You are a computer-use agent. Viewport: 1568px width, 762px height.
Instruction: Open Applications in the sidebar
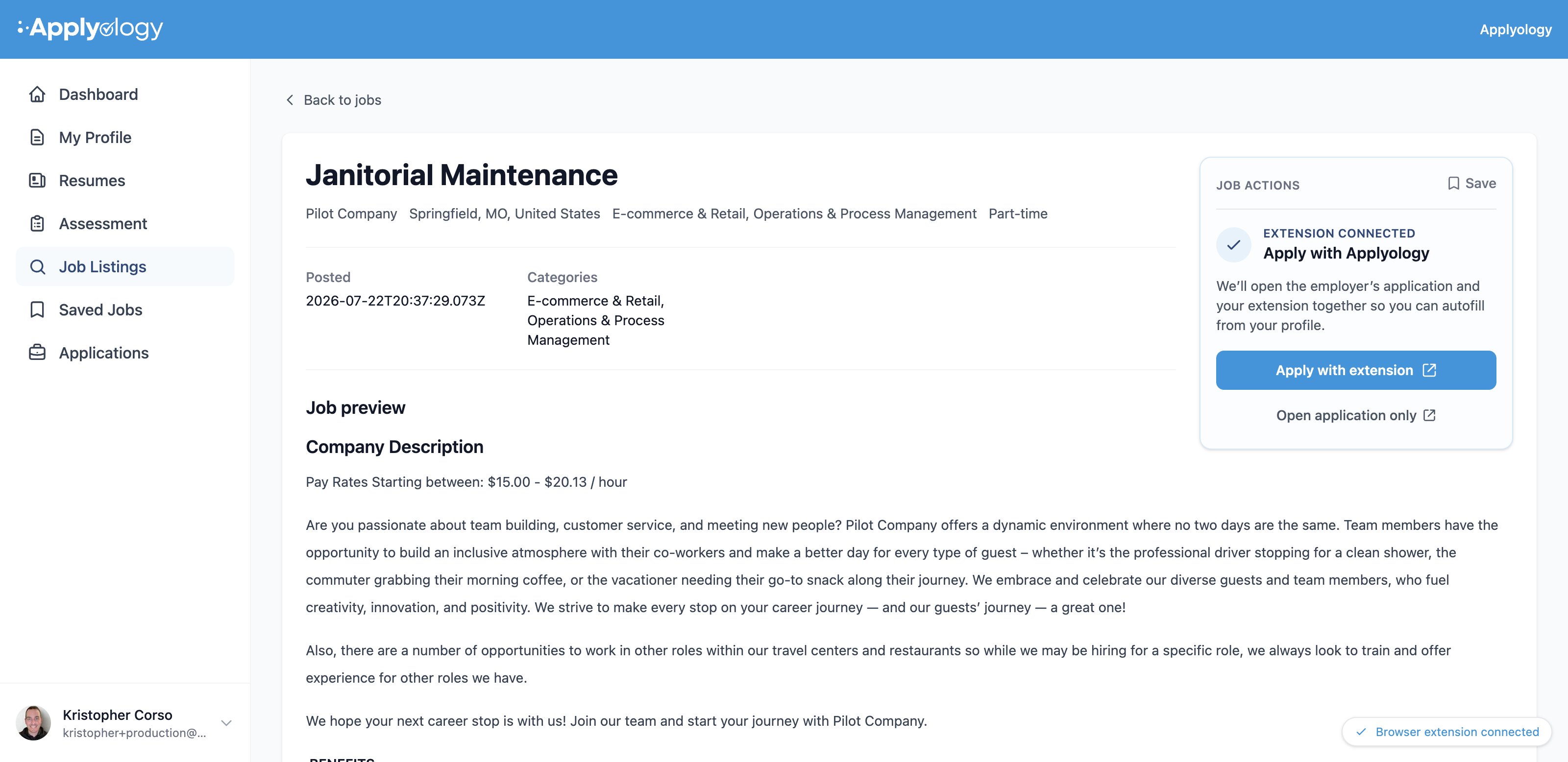pyautogui.click(x=125, y=353)
